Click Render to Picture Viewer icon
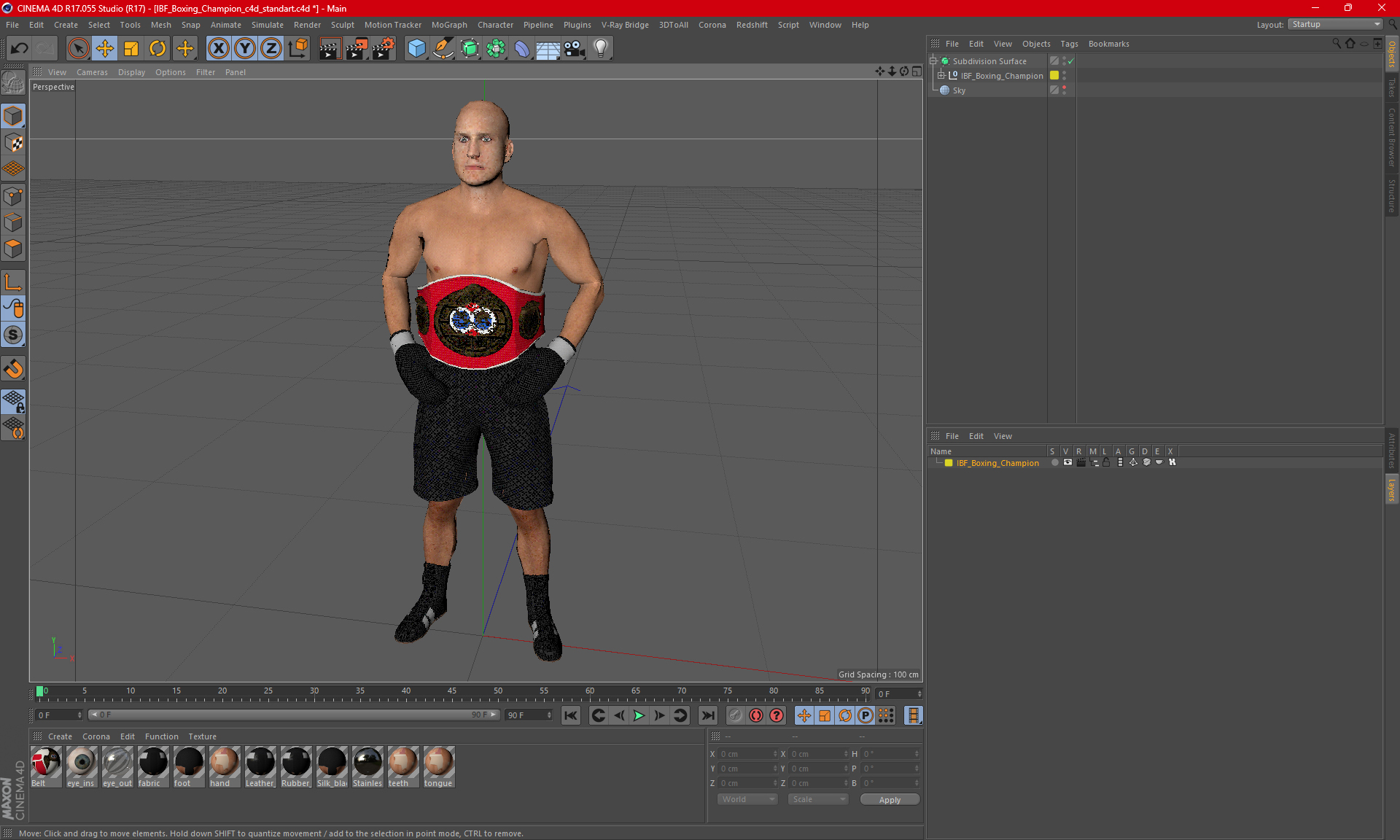The image size is (1400, 840). click(357, 49)
